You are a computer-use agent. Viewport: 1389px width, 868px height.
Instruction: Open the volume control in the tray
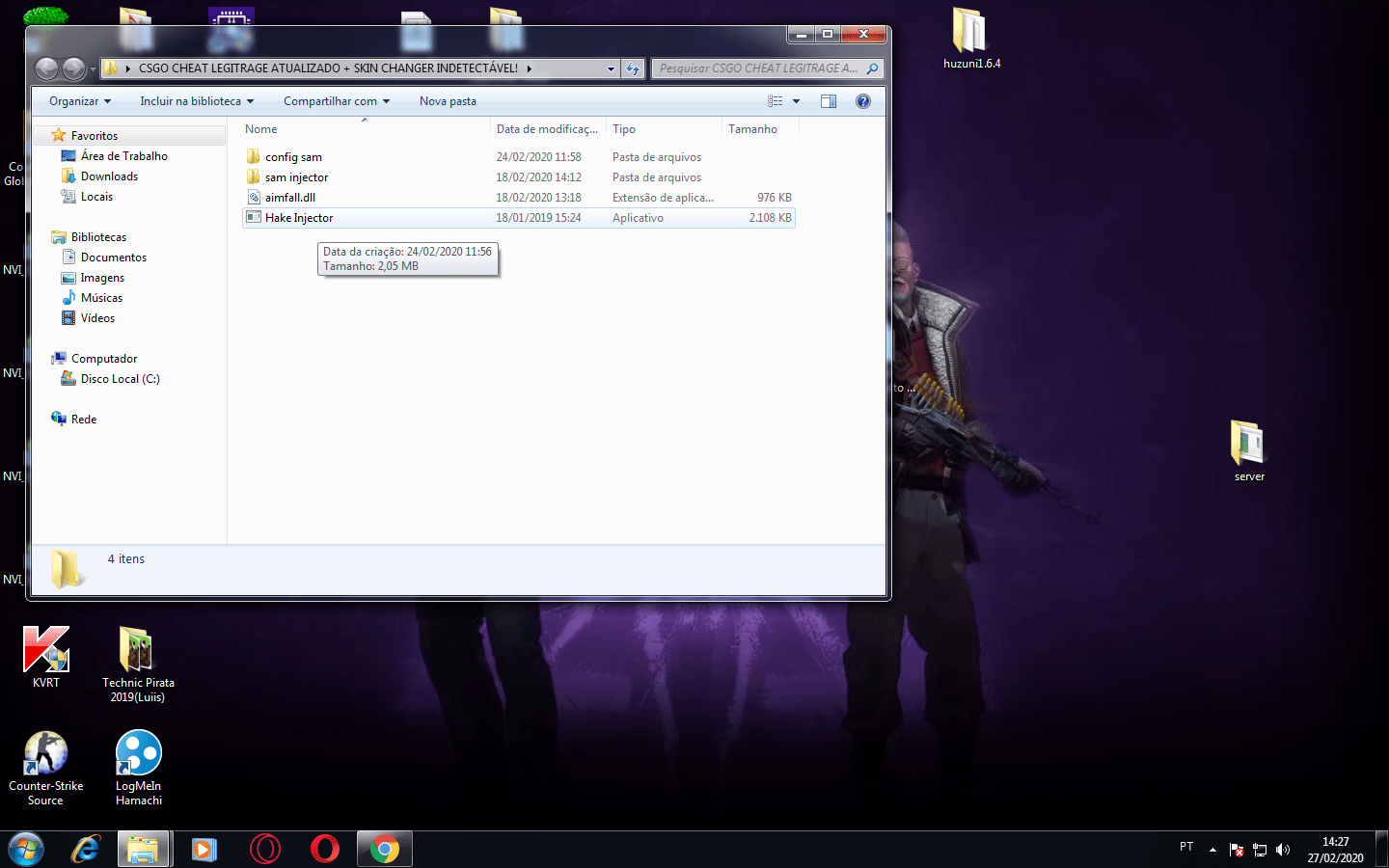[x=1283, y=850]
